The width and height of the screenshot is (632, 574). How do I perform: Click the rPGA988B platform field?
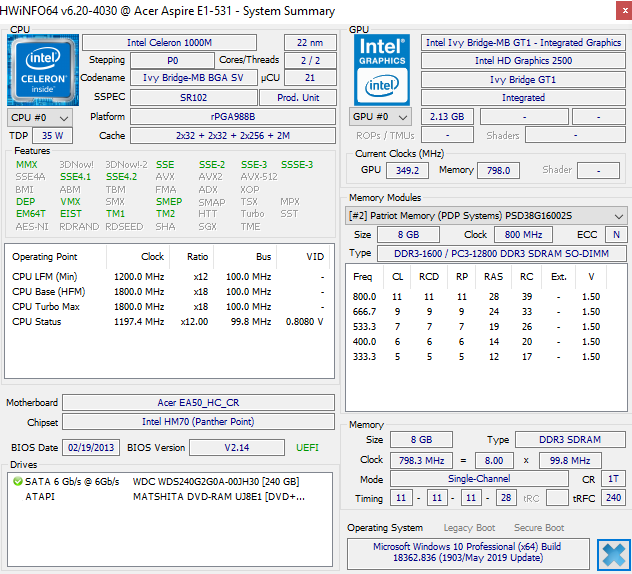[233, 116]
